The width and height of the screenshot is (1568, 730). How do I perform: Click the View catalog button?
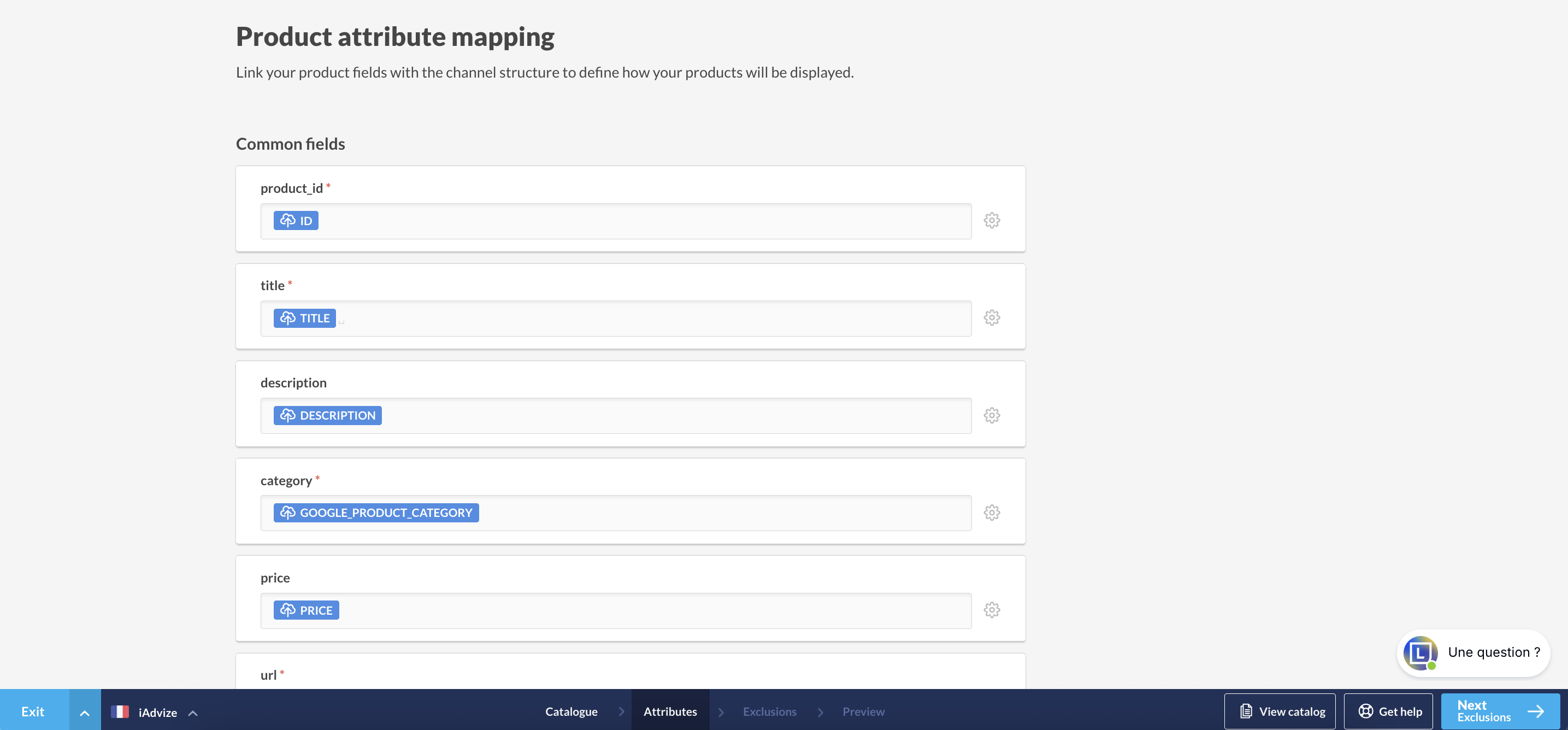(1280, 711)
